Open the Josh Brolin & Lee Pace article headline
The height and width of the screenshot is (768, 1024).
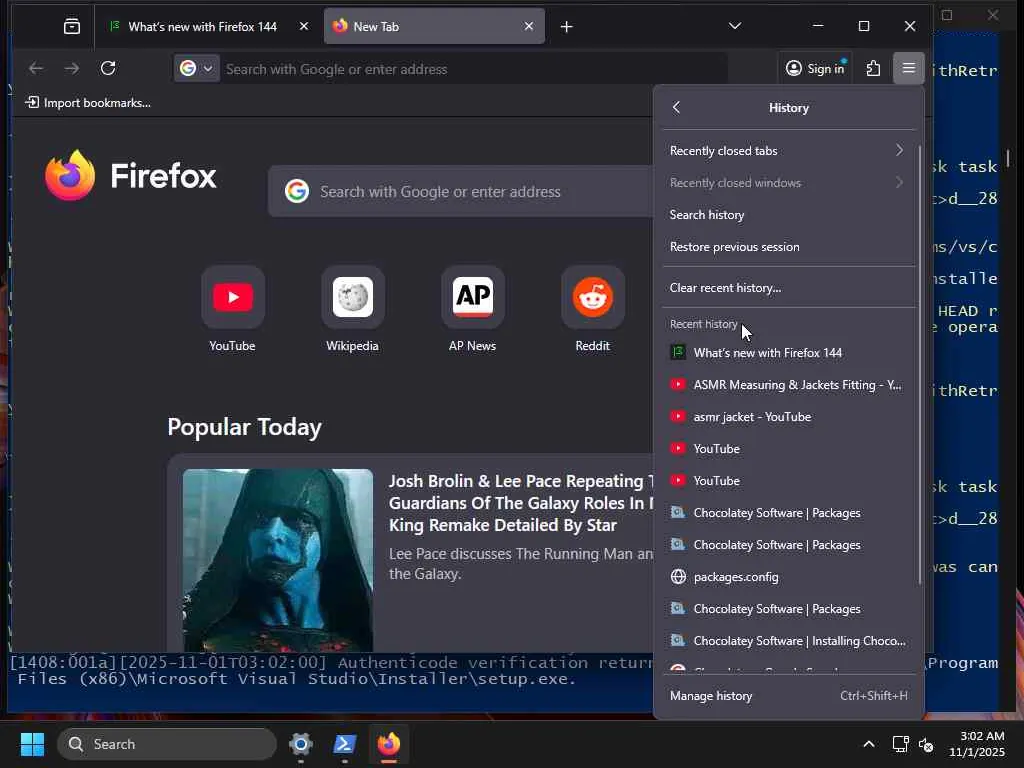520,503
